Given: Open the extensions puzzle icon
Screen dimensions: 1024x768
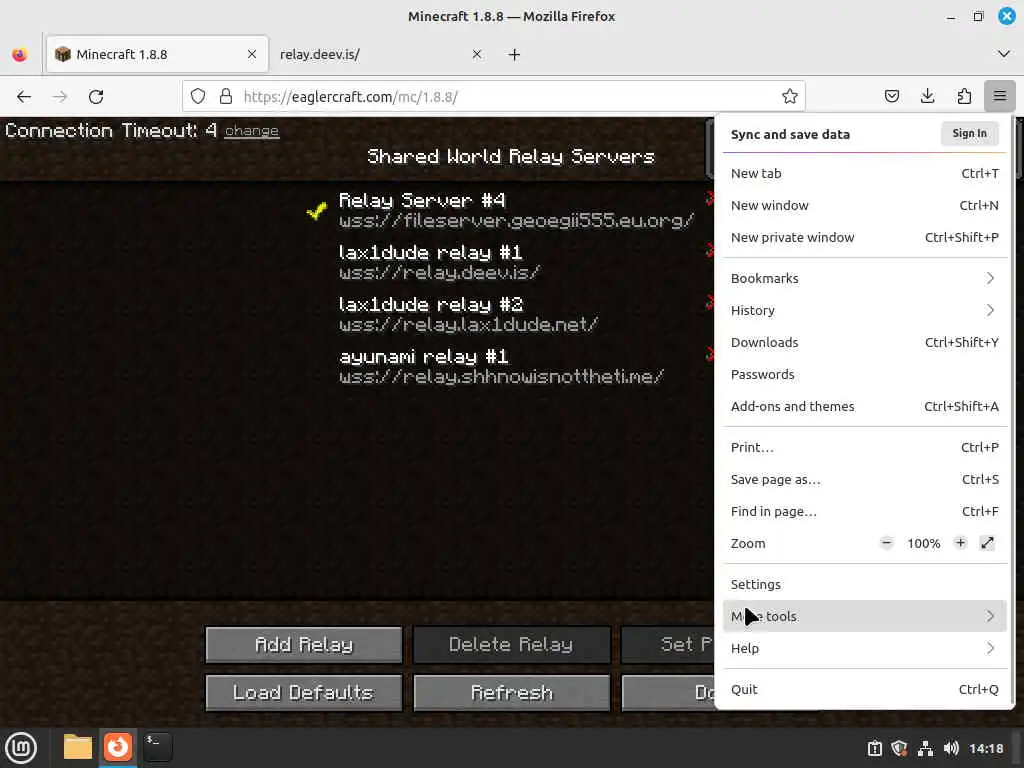Looking at the screenshot, I should [964, 97].
